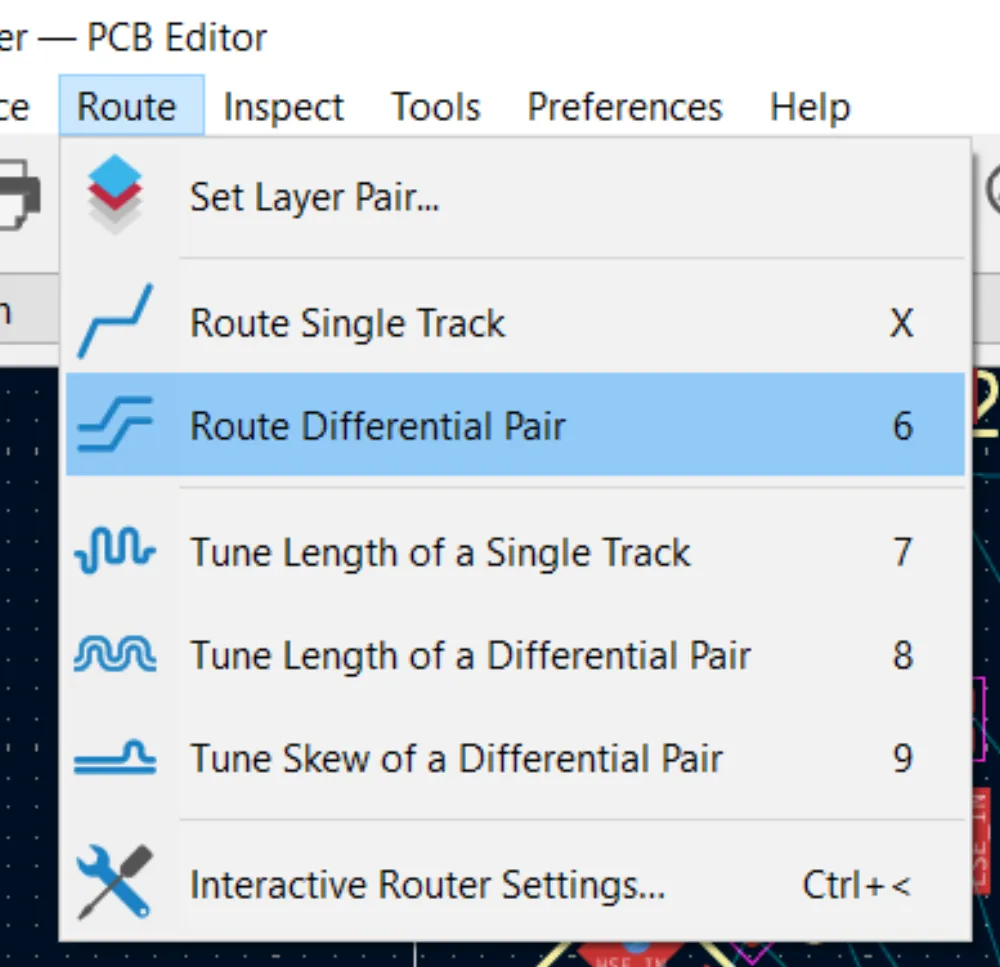Click the wrench and screwdriver router settings icon
The height and width of the screenshot is (967, 1000).
pos(115,883)
